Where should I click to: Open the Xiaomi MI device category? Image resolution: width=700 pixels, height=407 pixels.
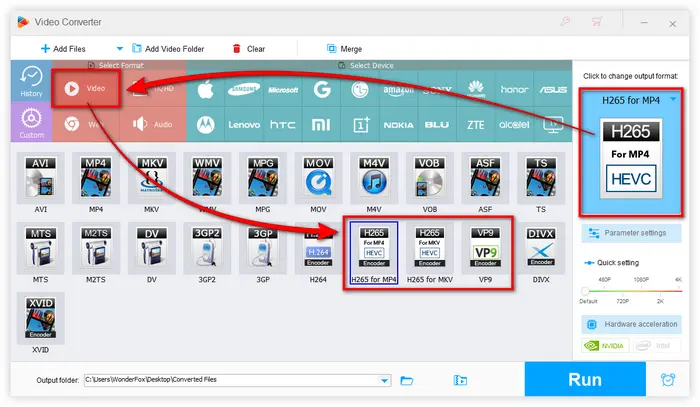(321, 125)
